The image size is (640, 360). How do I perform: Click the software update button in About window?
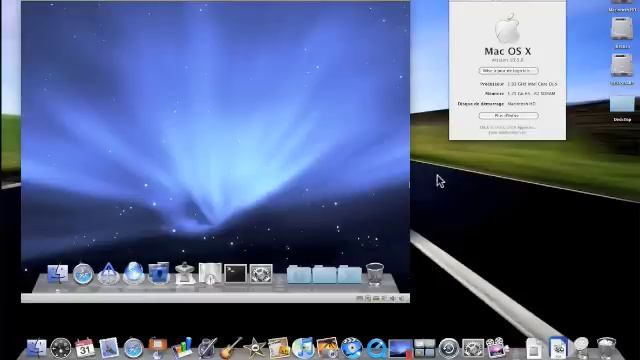[x=508, y=71]
